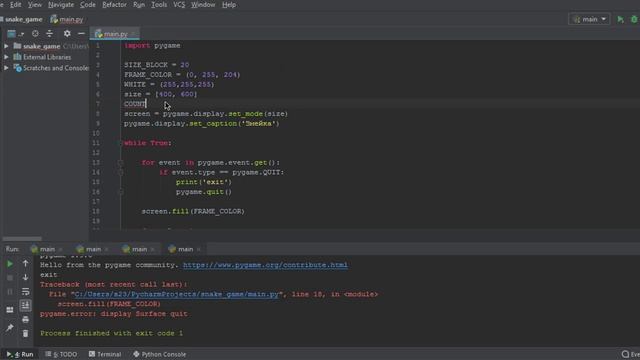Open the Run menu
640x360 pixels.
(x=139, y=5)
